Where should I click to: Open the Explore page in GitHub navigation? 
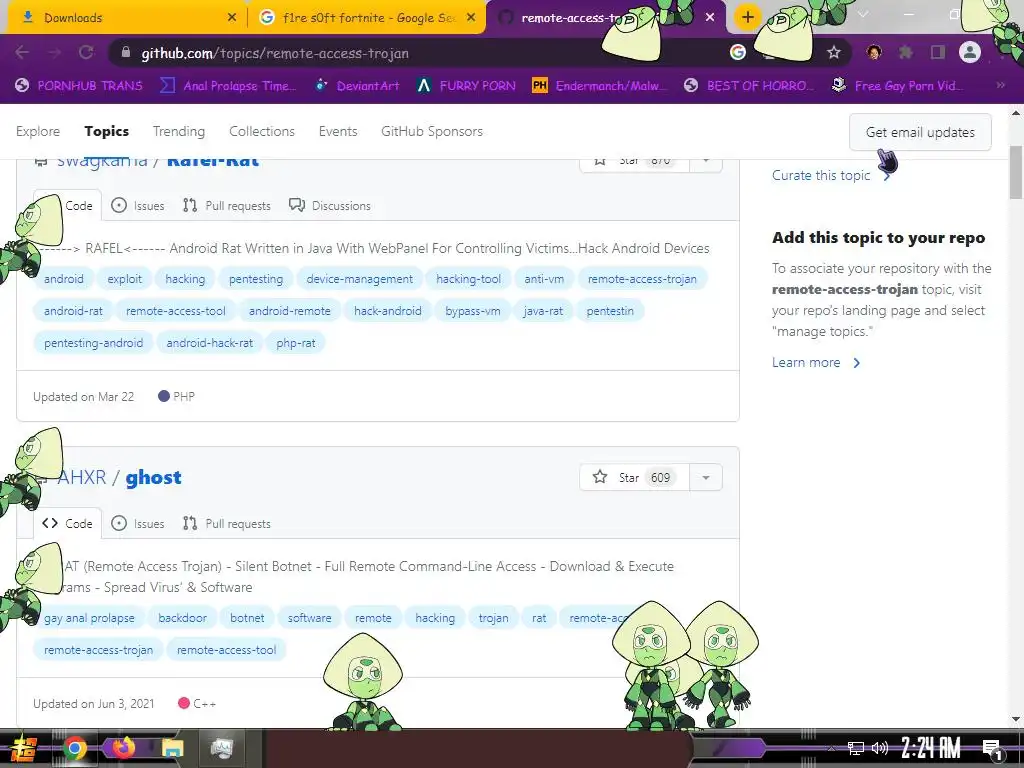tap(38, 131)
